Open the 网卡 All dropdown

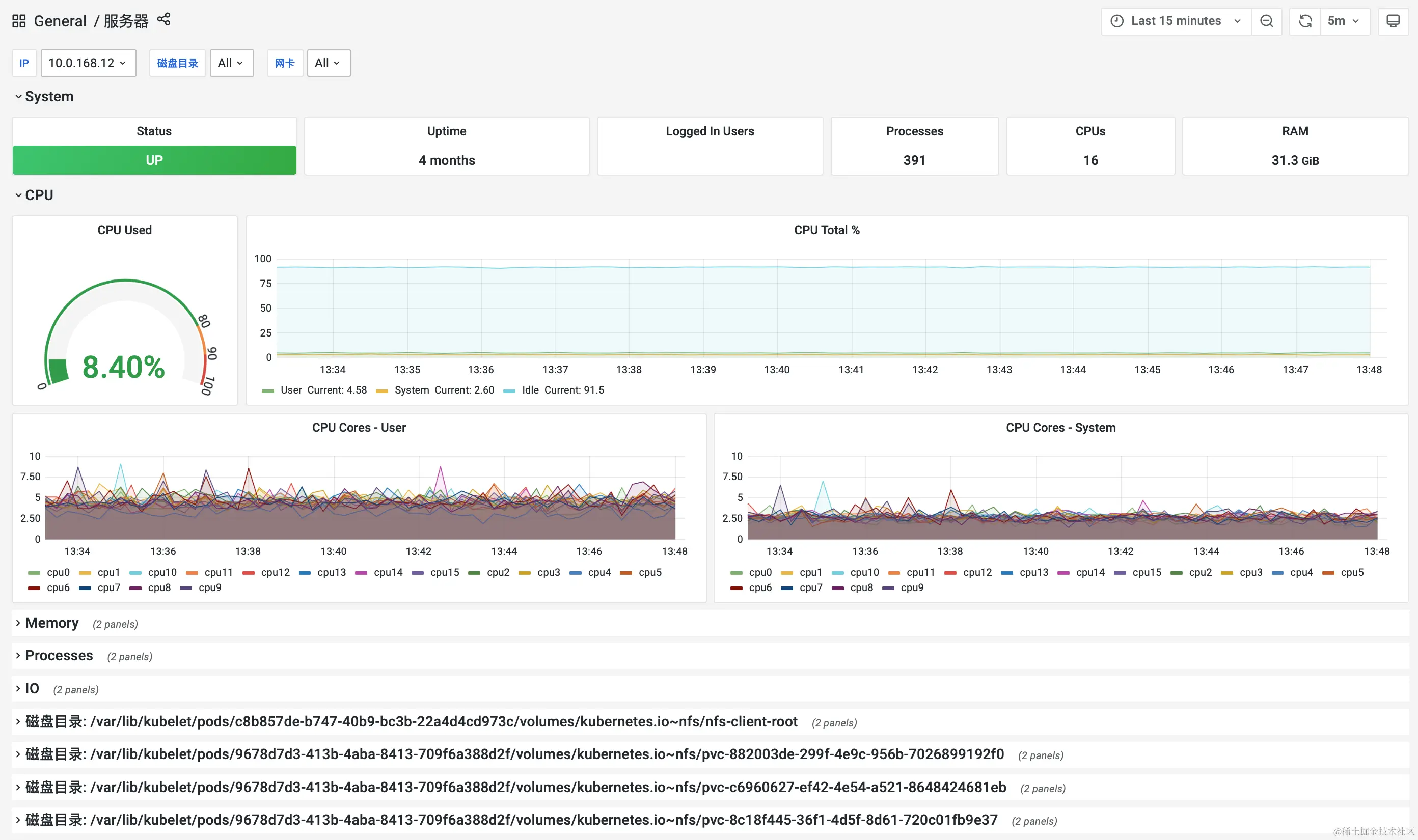click(x=328, y=63)
